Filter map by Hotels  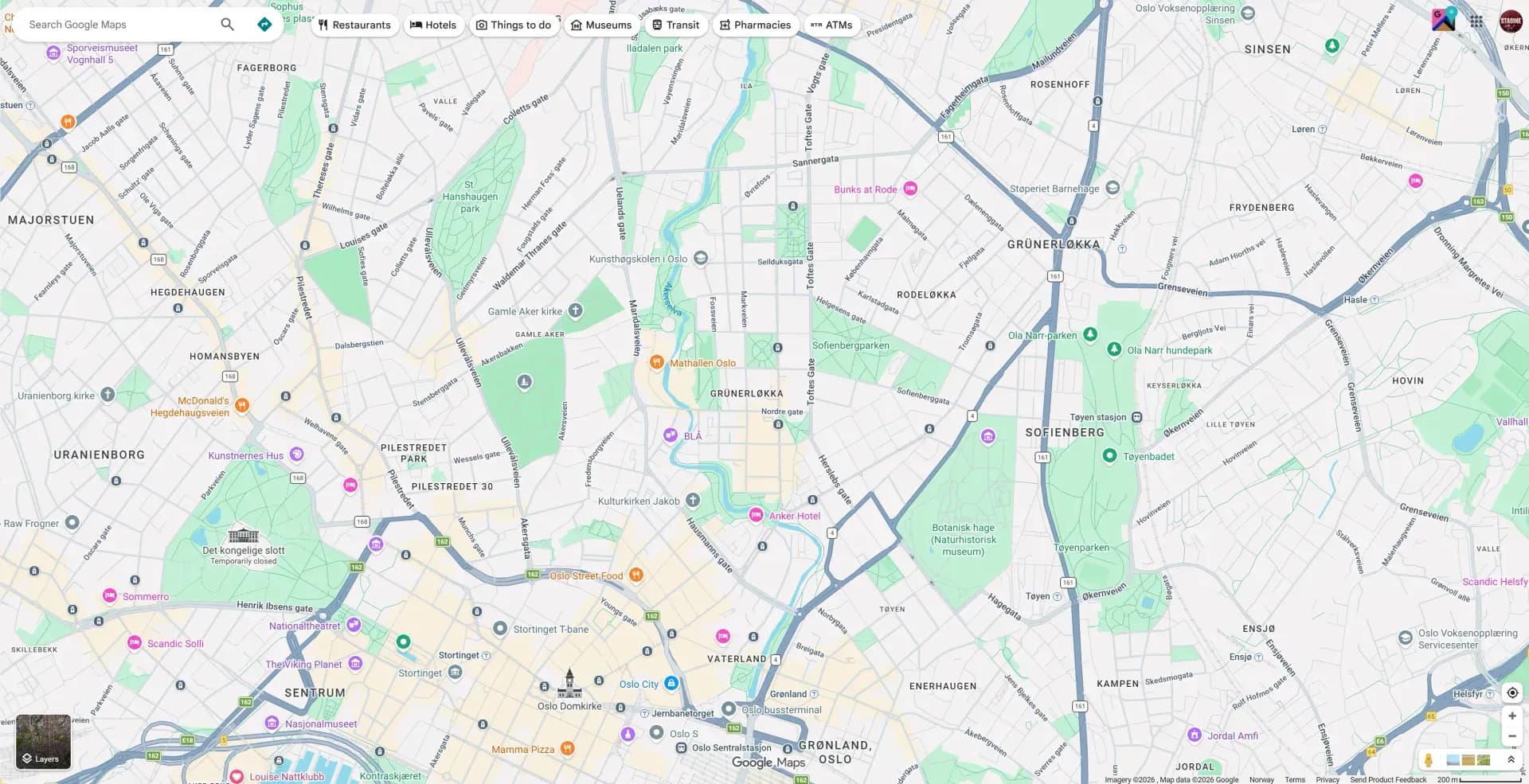[x=433, y=25]
